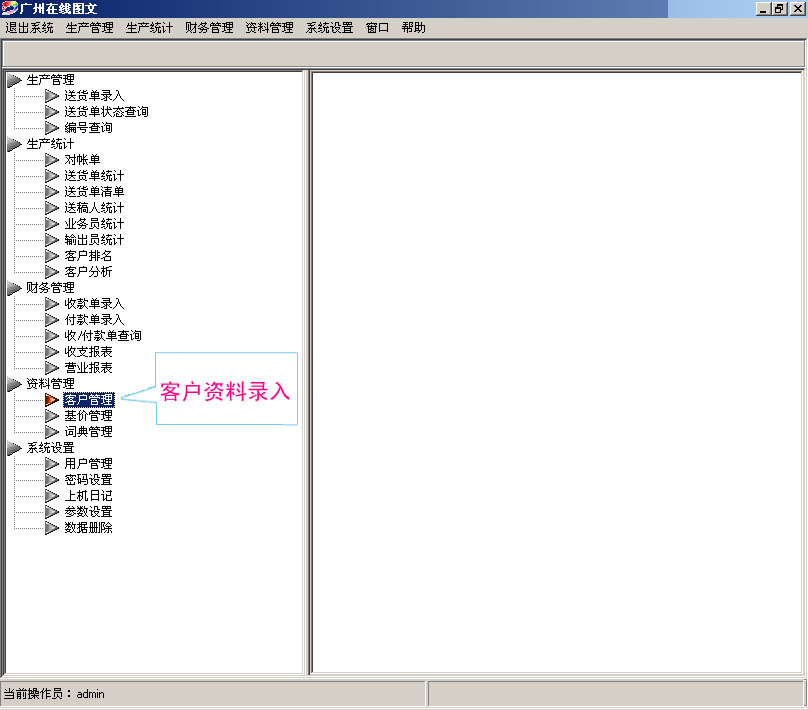This screenshot has width=808, height=710.
Task: Open the 退出系统 menu
Action: [29, 28]
